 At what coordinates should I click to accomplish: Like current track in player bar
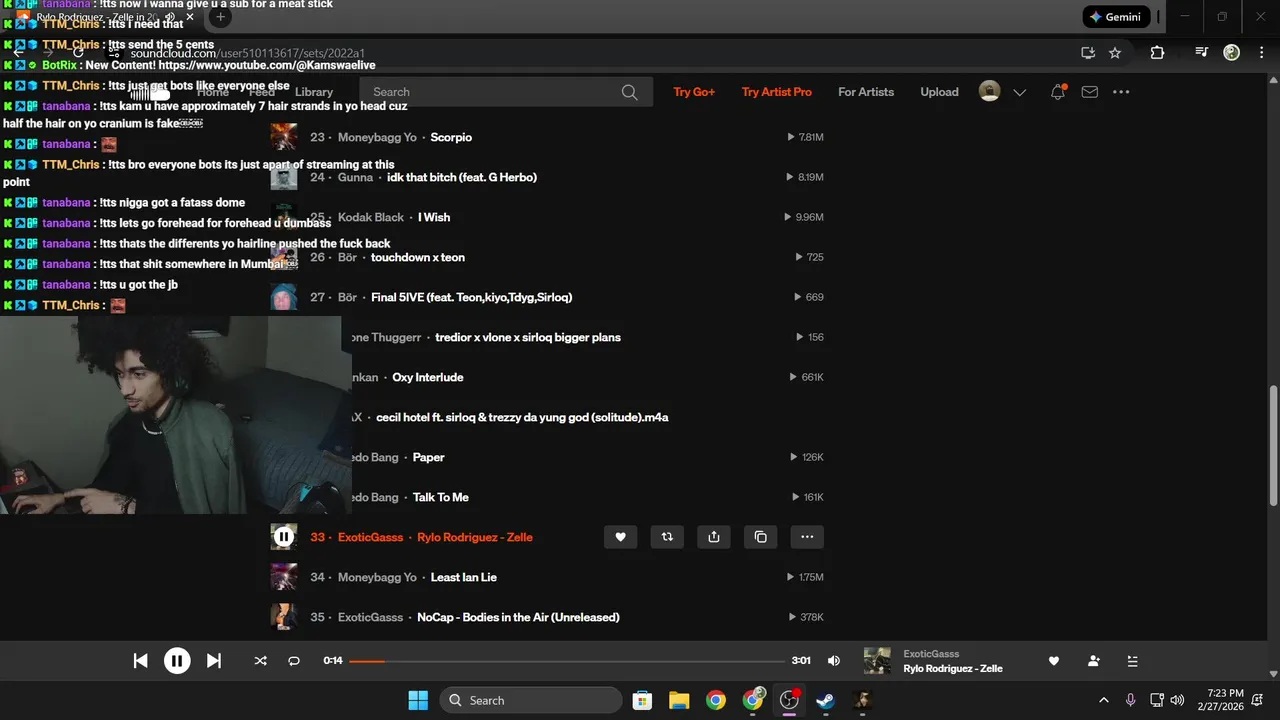(1053, 661)
